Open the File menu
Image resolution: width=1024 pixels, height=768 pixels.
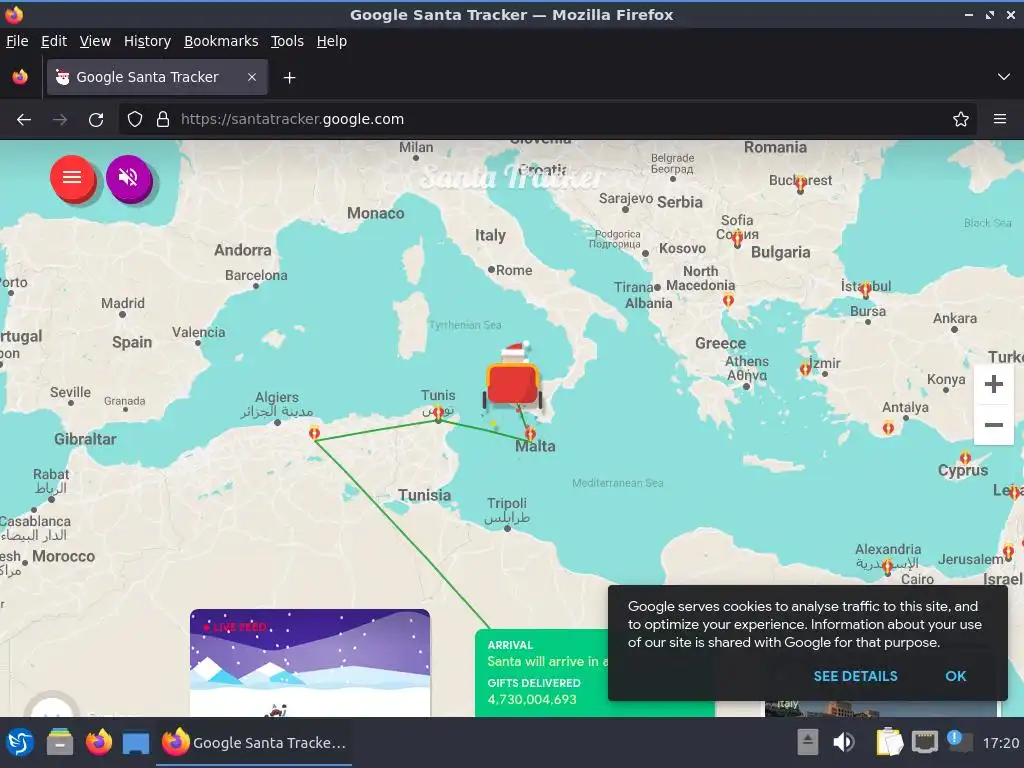[x=17, y=41]
